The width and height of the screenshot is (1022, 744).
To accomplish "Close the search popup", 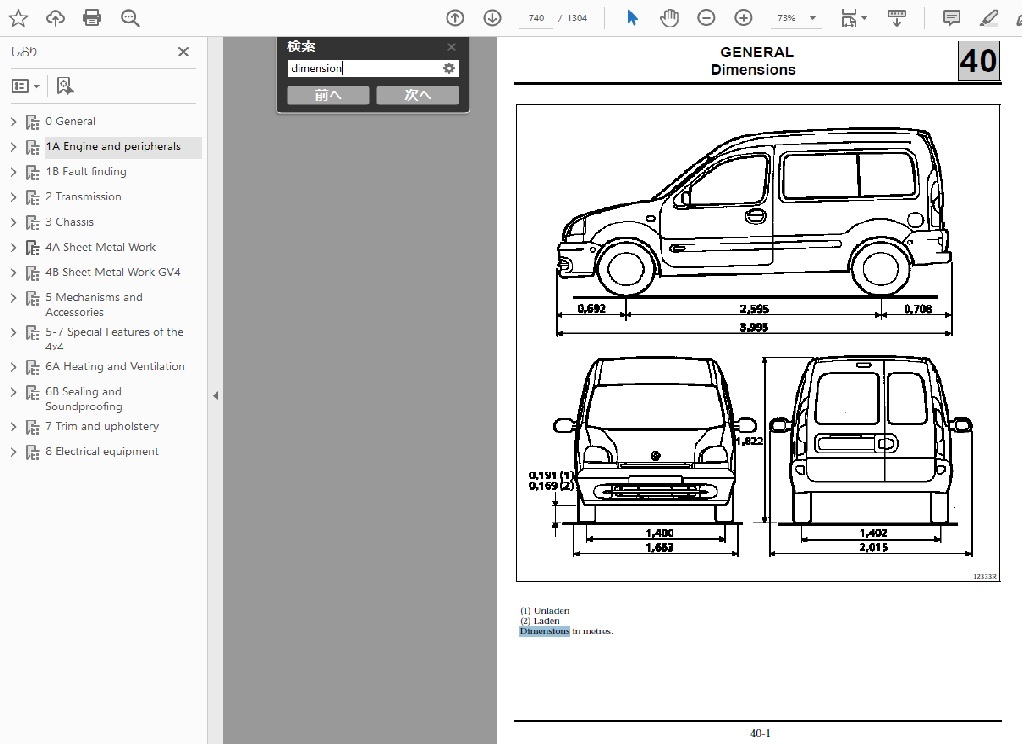I will click(451, 47).
